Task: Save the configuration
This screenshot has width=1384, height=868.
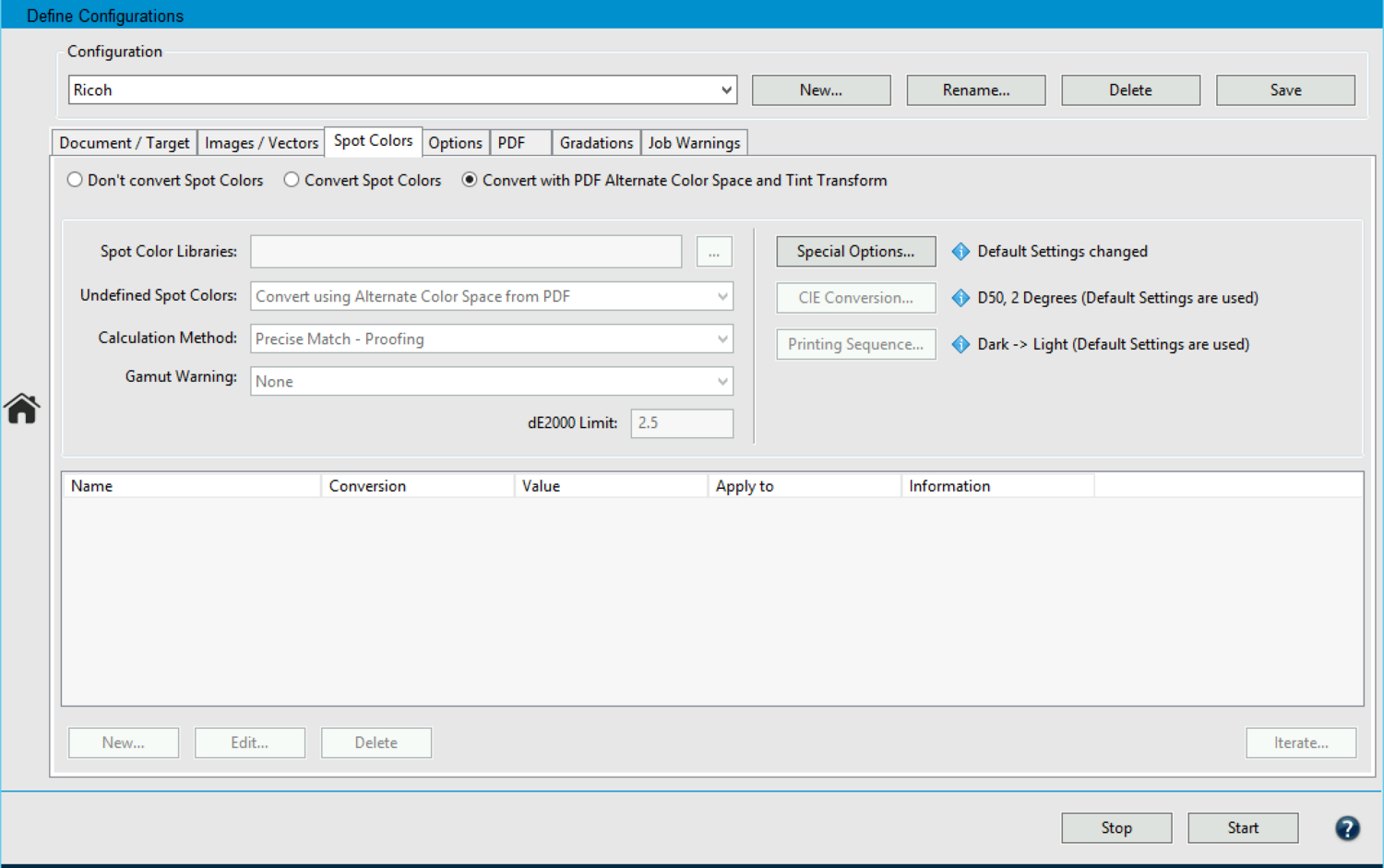Action: (x=1286, y=90)
